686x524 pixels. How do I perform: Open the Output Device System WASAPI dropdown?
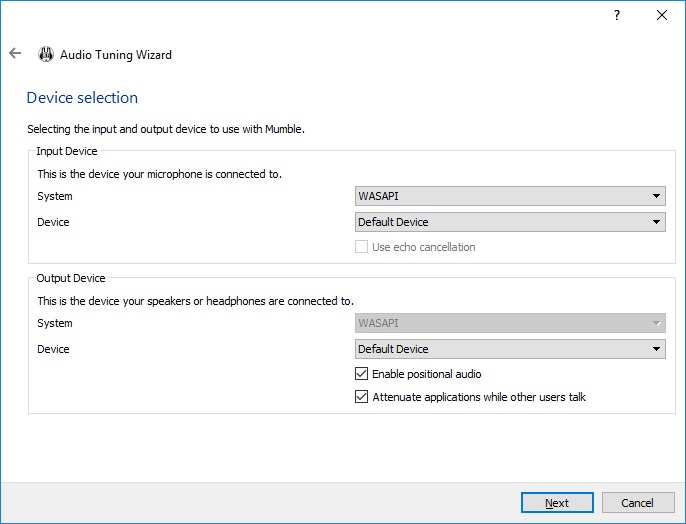click(510, 323)
